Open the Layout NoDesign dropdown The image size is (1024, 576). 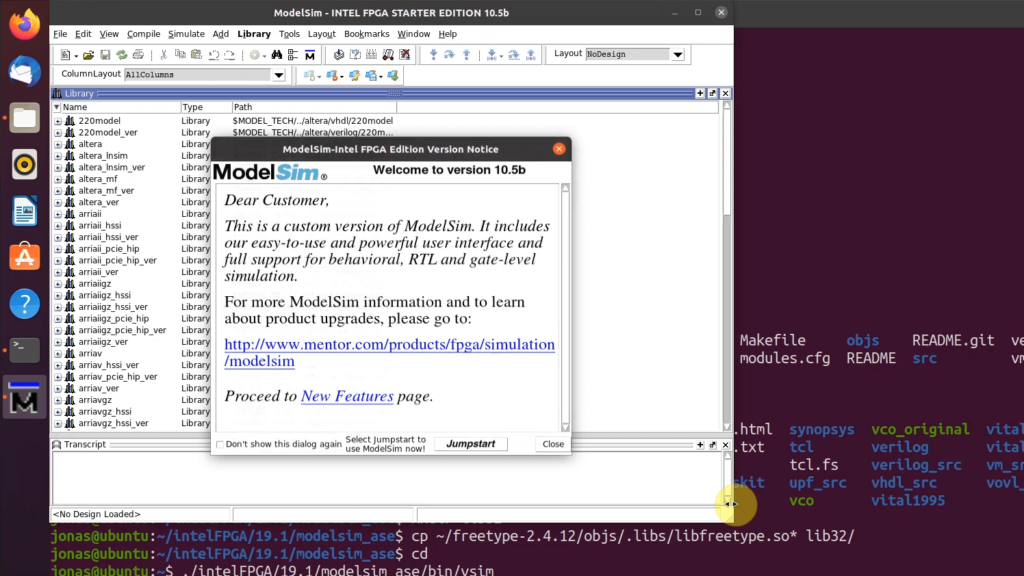coord(677,54)
